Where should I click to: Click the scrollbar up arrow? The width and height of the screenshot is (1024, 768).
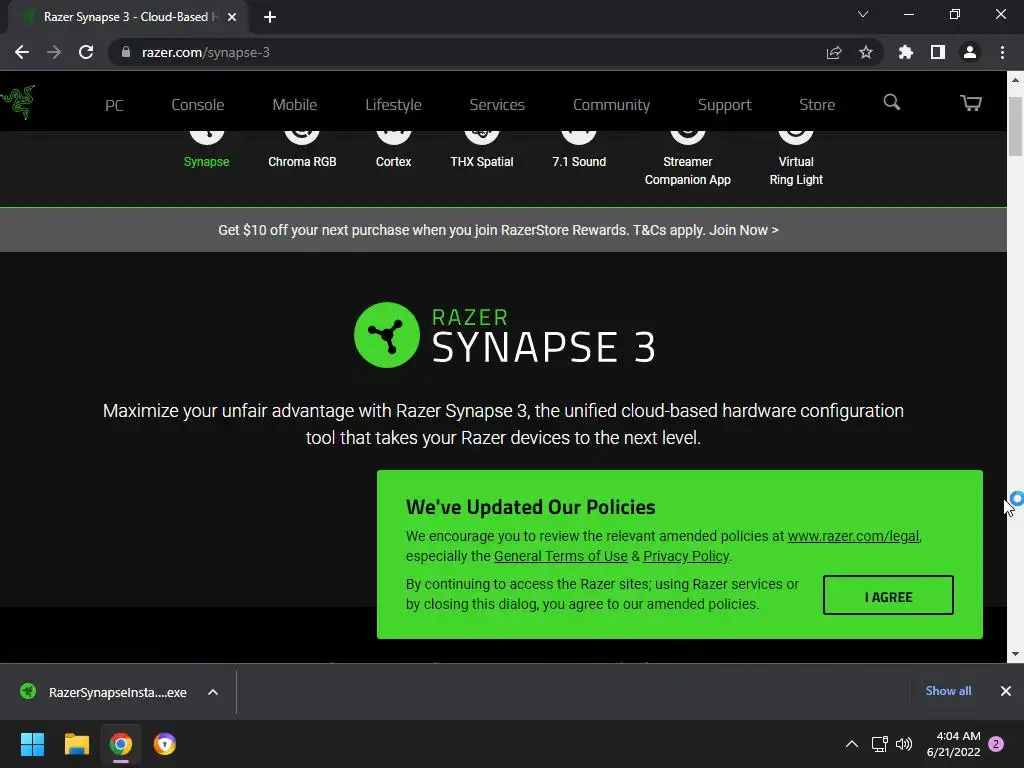1015,80
